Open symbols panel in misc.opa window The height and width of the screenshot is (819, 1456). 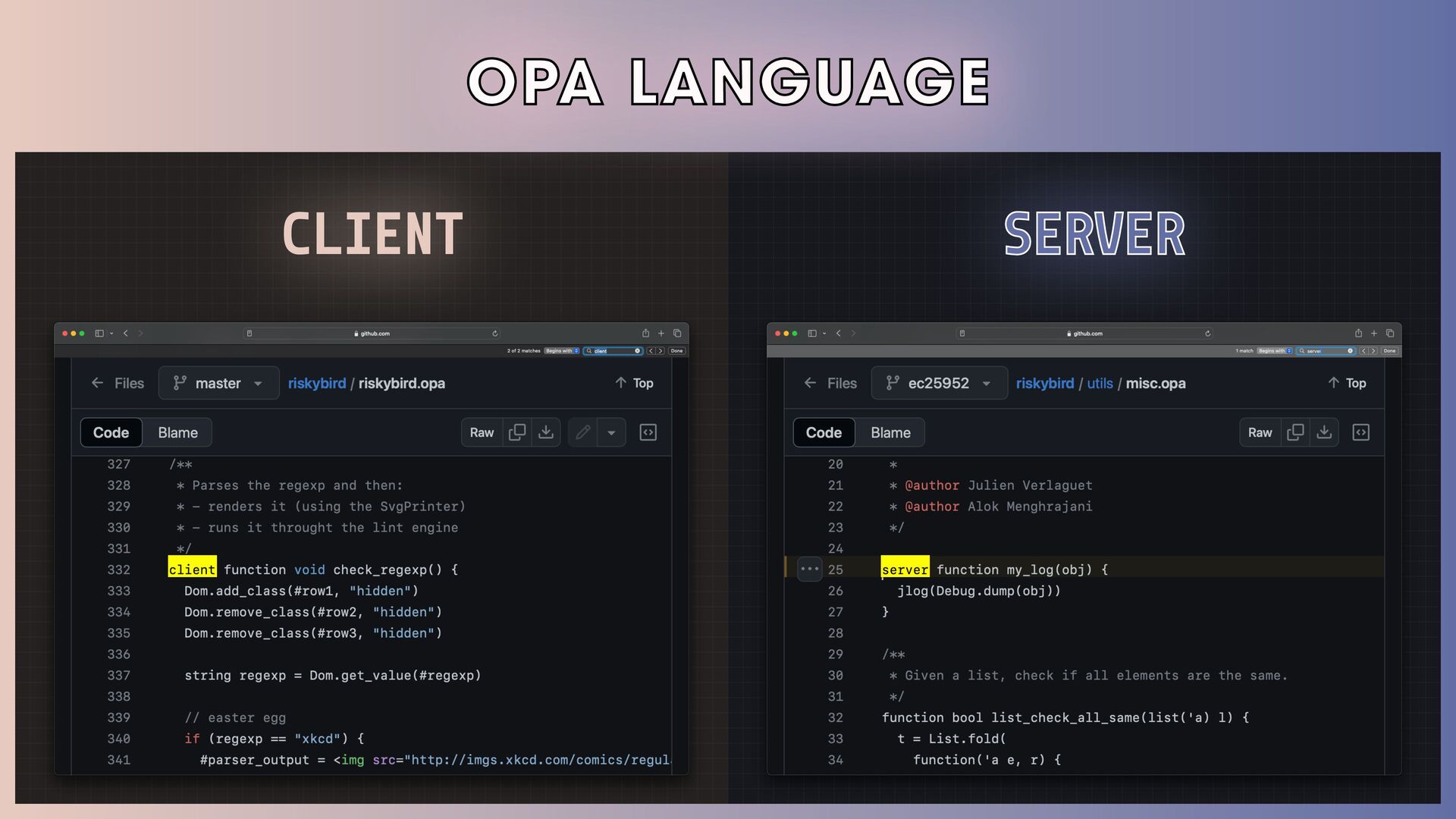coord(1361,432)
